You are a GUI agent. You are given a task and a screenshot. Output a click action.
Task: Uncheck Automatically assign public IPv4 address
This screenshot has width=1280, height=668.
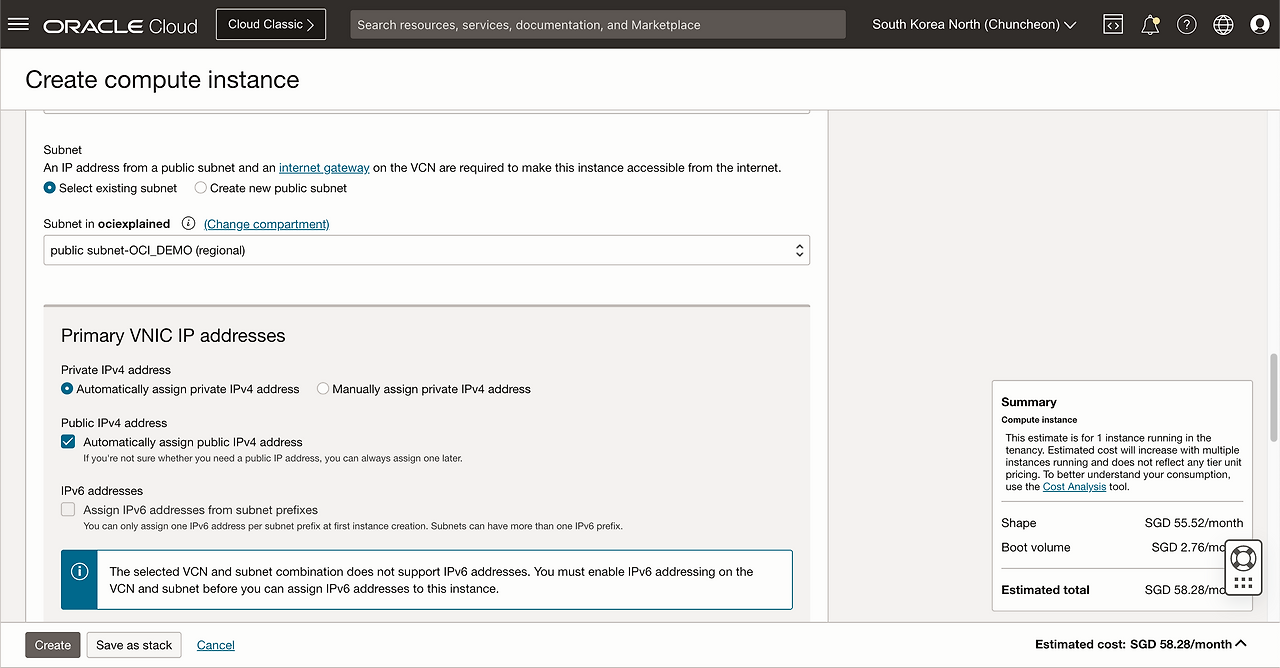[x=68, y=442]
